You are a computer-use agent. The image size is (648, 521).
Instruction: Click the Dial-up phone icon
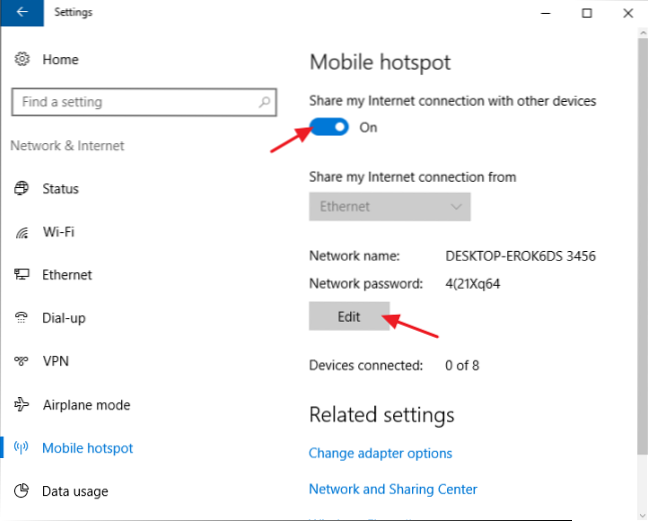(21, 318)
